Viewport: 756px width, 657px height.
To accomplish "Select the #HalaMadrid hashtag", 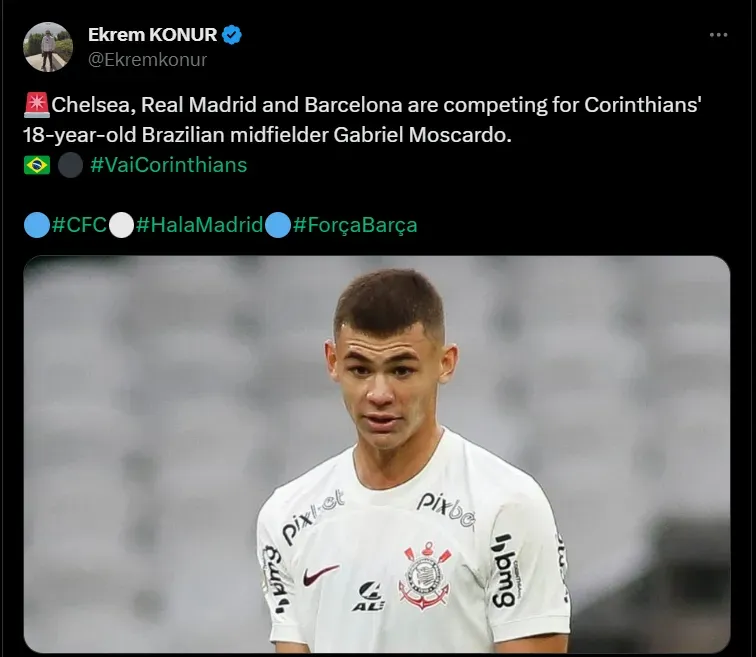I will [x=199, y=225].
